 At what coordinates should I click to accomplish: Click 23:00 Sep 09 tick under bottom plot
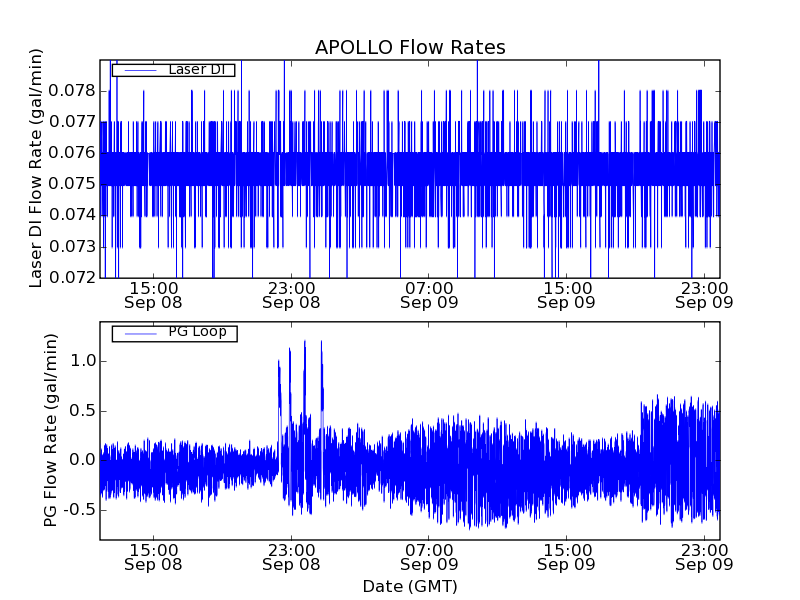click(x=705, y=557)
